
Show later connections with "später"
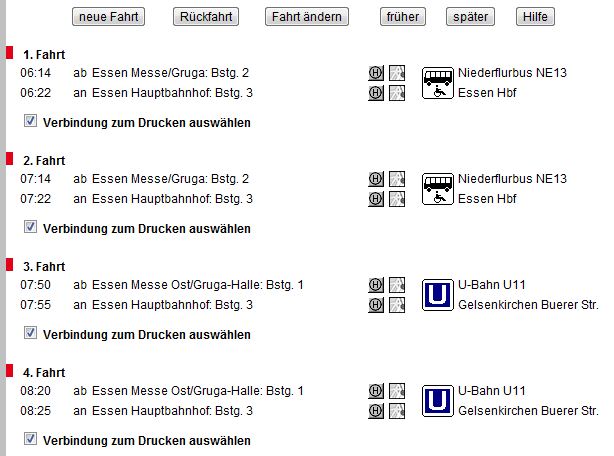[471, 17]
